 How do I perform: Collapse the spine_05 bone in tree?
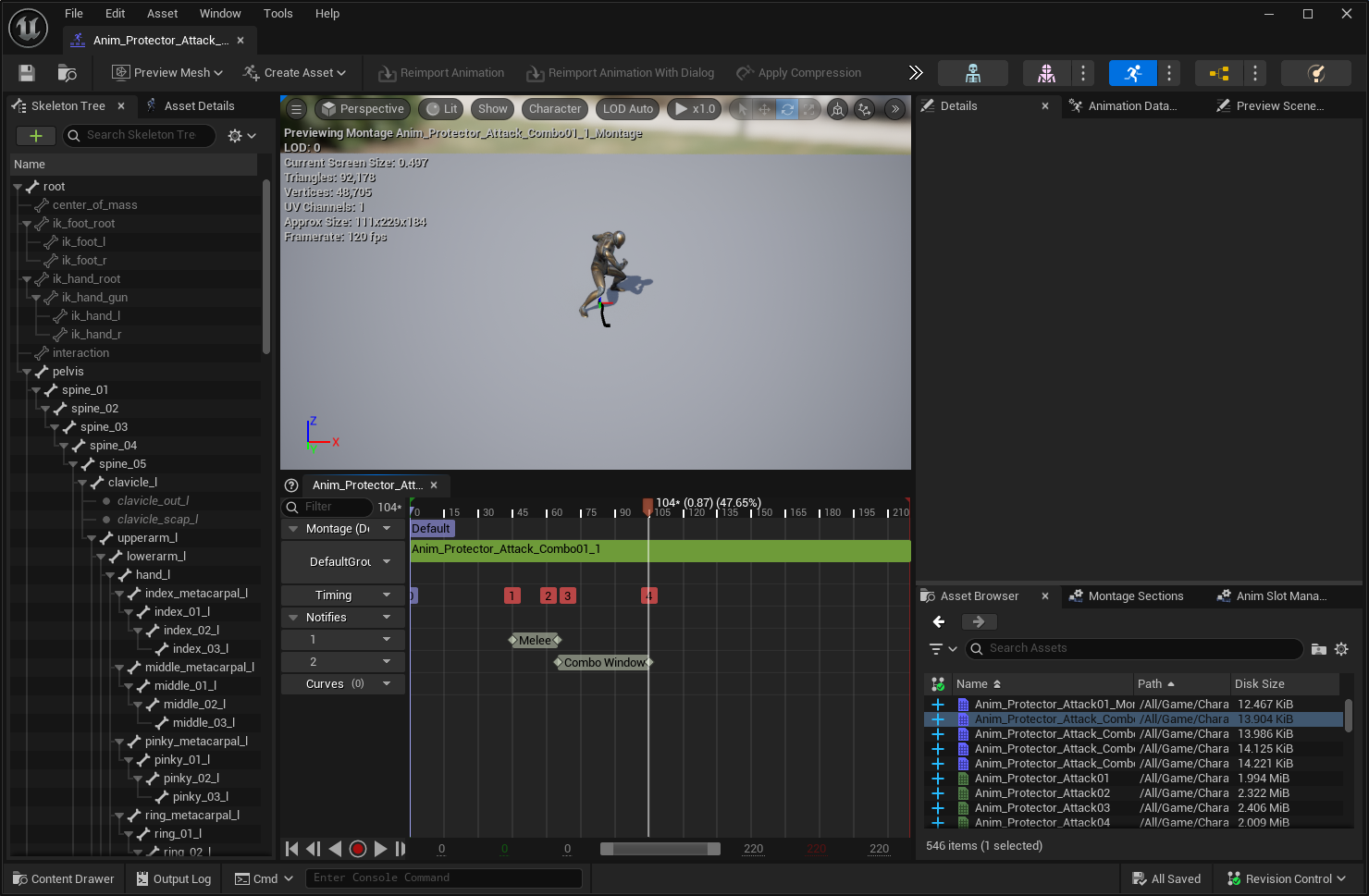[x=74, y=464]
